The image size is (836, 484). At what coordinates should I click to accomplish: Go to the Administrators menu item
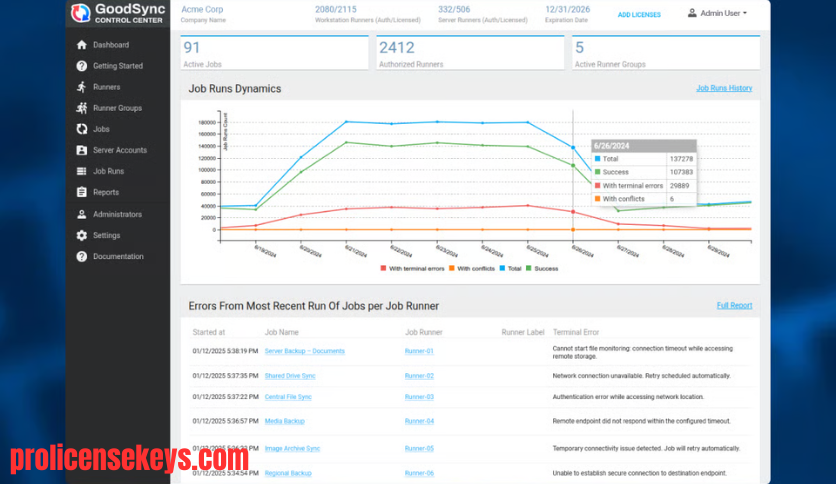click(x=118, y=214)
